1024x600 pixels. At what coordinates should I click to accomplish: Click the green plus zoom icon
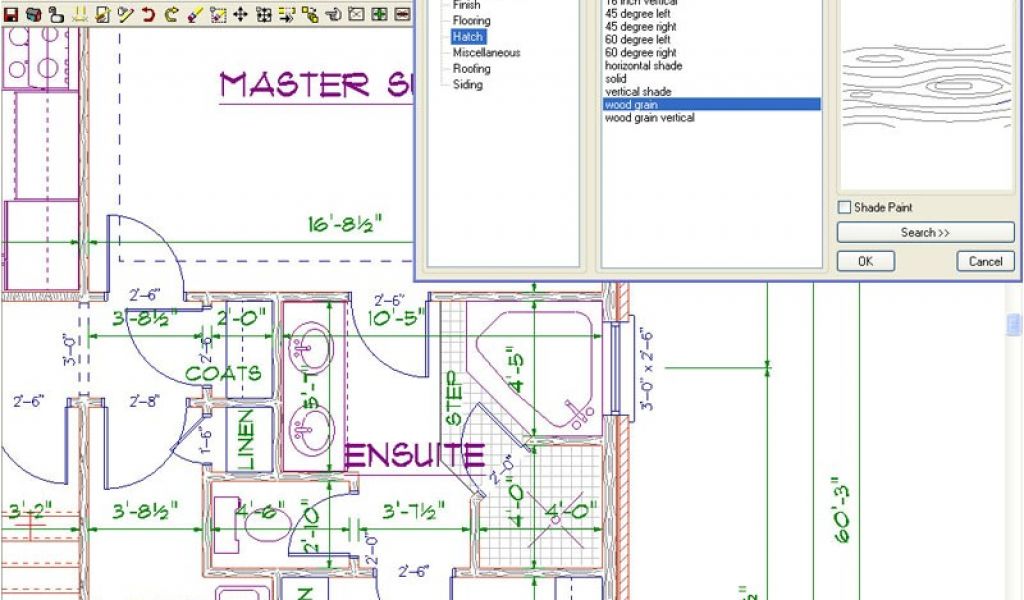coord(379,15)
